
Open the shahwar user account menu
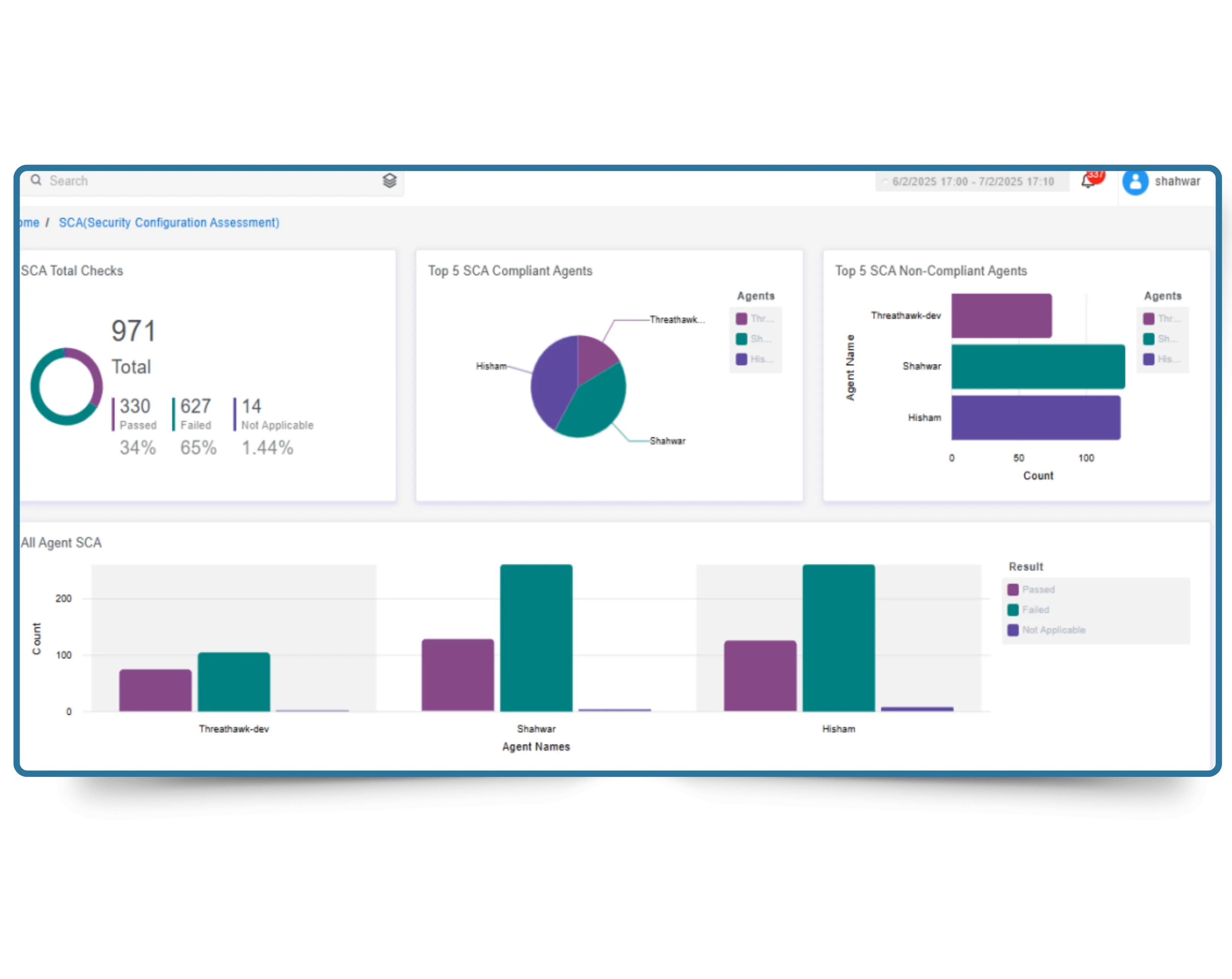pos(1177,182)
